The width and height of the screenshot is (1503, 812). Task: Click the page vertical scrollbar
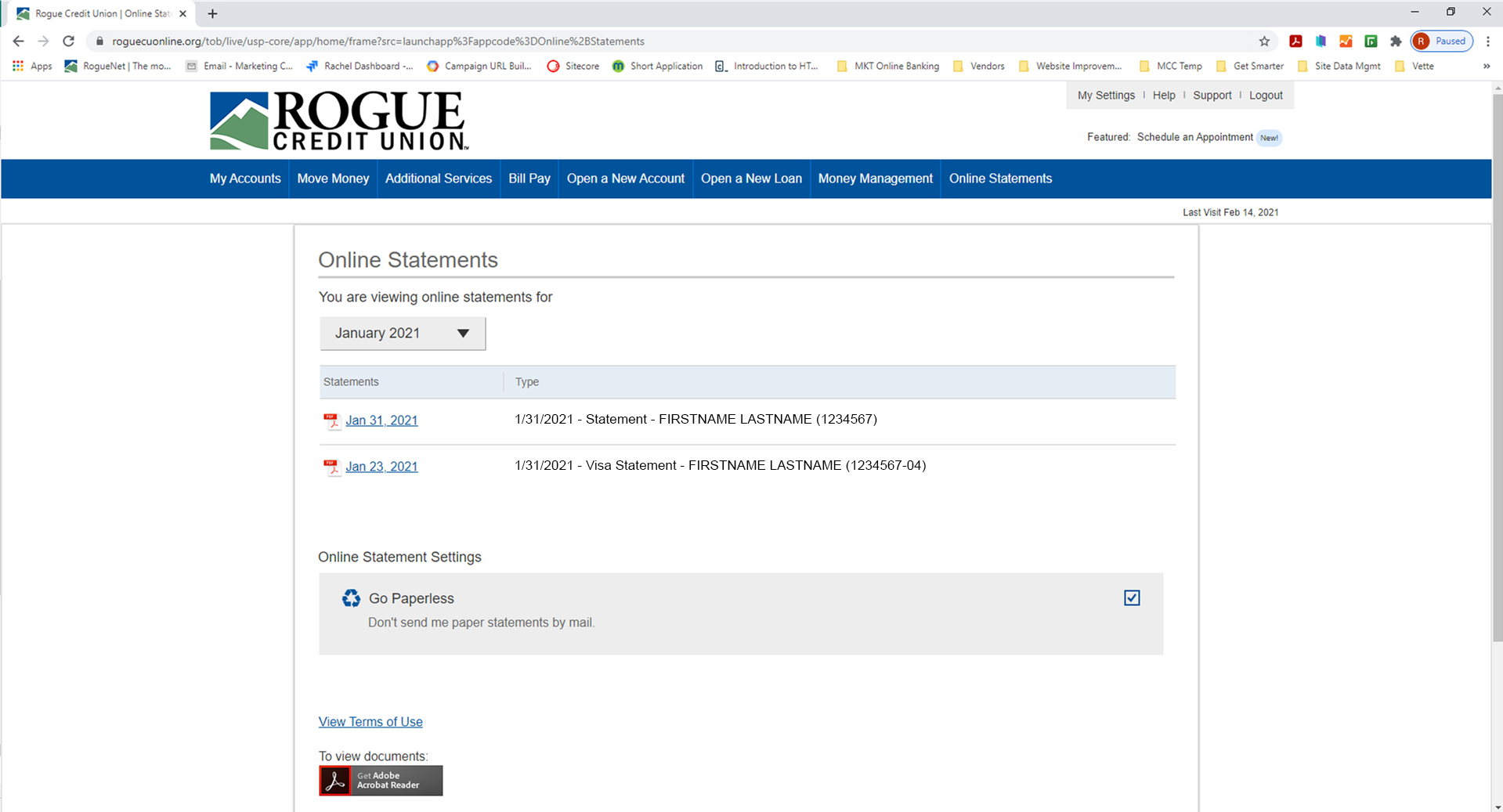[1497, 368]
